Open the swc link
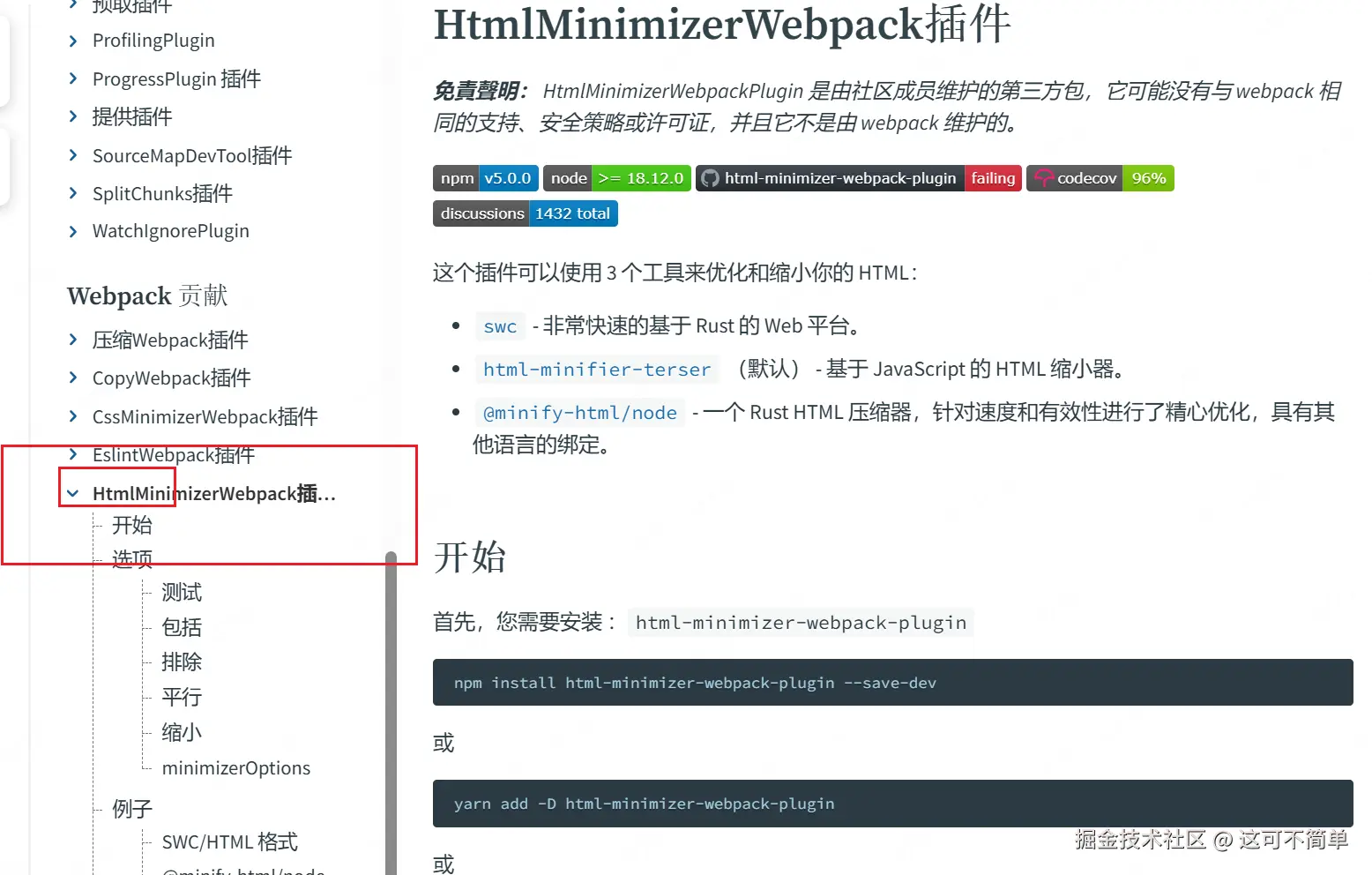This screenshot has width=1372, height=875. coord(500,326)
